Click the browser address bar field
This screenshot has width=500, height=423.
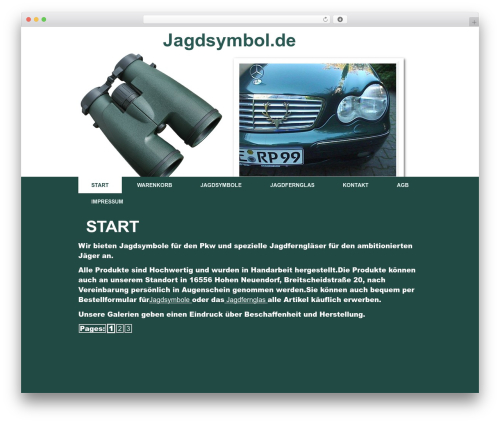pos(236,20)
